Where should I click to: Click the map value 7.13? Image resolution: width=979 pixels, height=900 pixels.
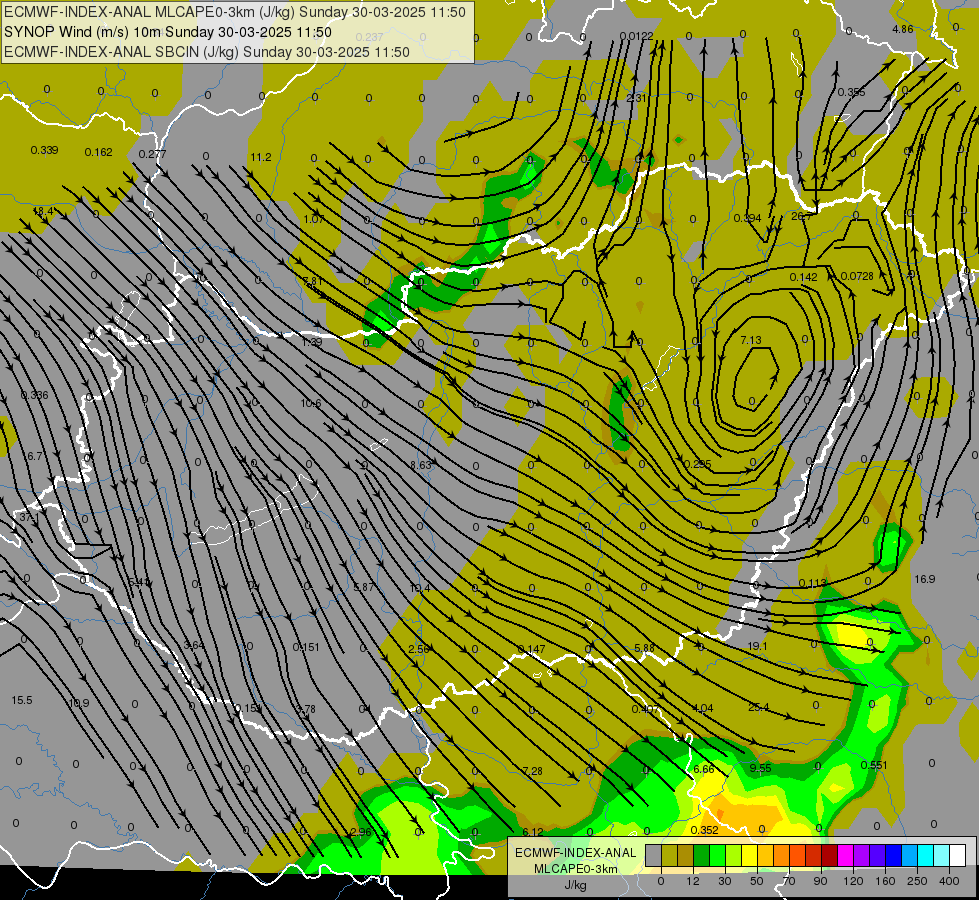(750, 340)
